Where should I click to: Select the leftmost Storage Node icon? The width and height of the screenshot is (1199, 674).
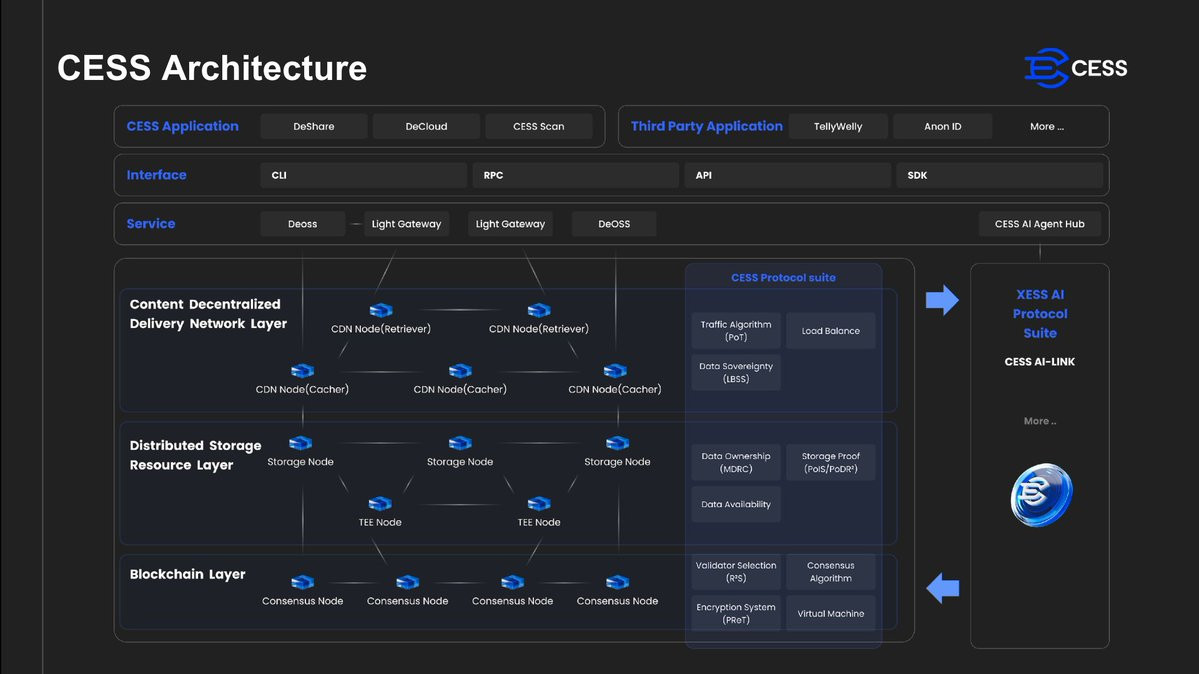[x=301, y=443]
